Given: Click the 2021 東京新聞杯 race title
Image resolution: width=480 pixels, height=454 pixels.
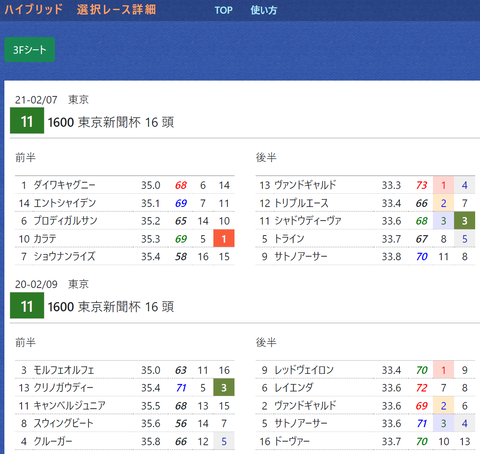Looking at the screenshot, I should point(111,122).
